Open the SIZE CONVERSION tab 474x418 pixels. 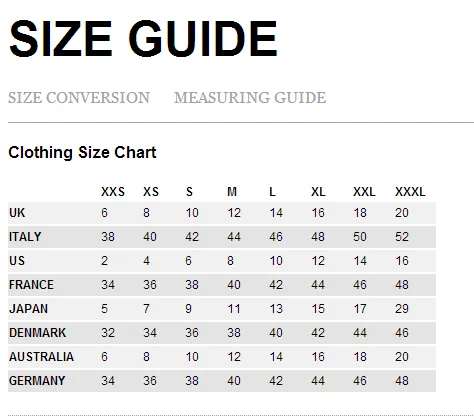coord(79,98)
